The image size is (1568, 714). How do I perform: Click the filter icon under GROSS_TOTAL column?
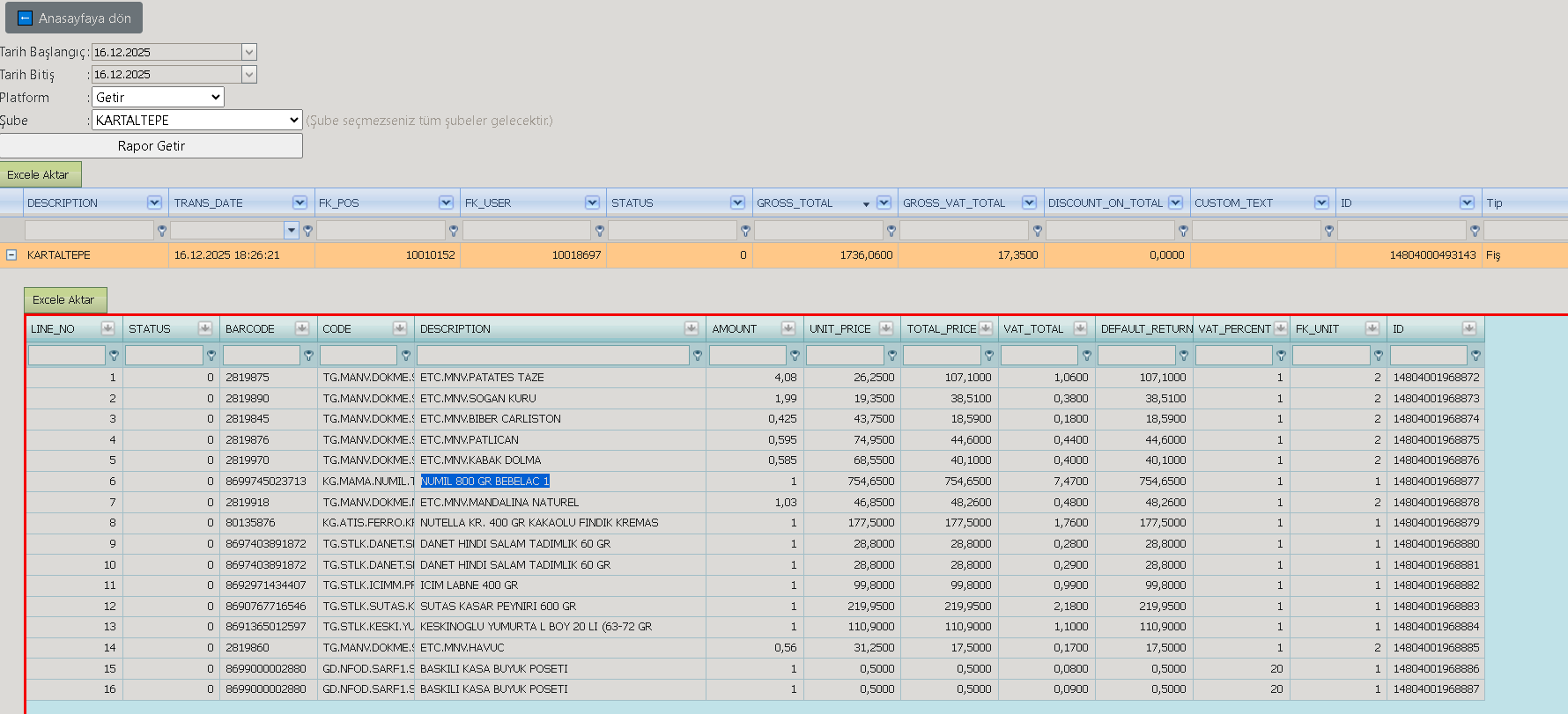[x=891, y=231]
